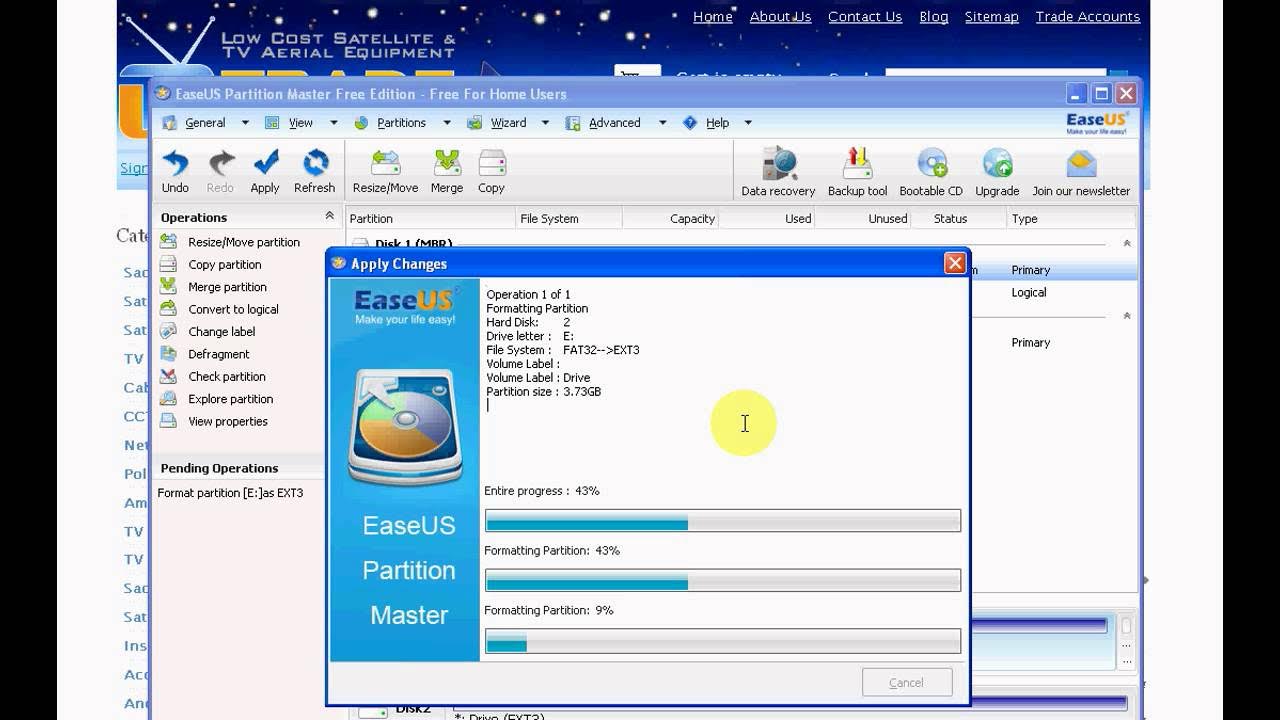Click the Resize/Move partition icon in Operations
1280x720 pixels.
coord(168,242)
